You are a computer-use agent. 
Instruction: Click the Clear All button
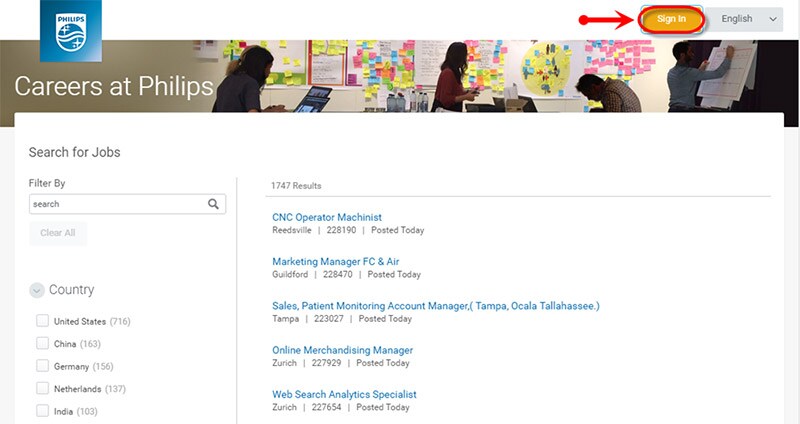58,233
